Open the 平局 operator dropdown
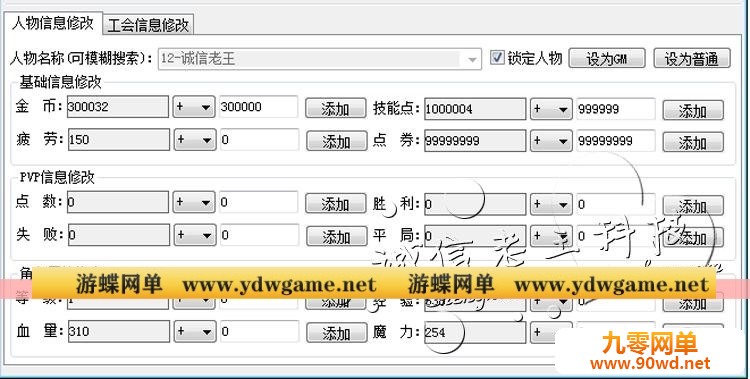The width and height of the screenshot is (750, 379). click(x=551, y=236)
